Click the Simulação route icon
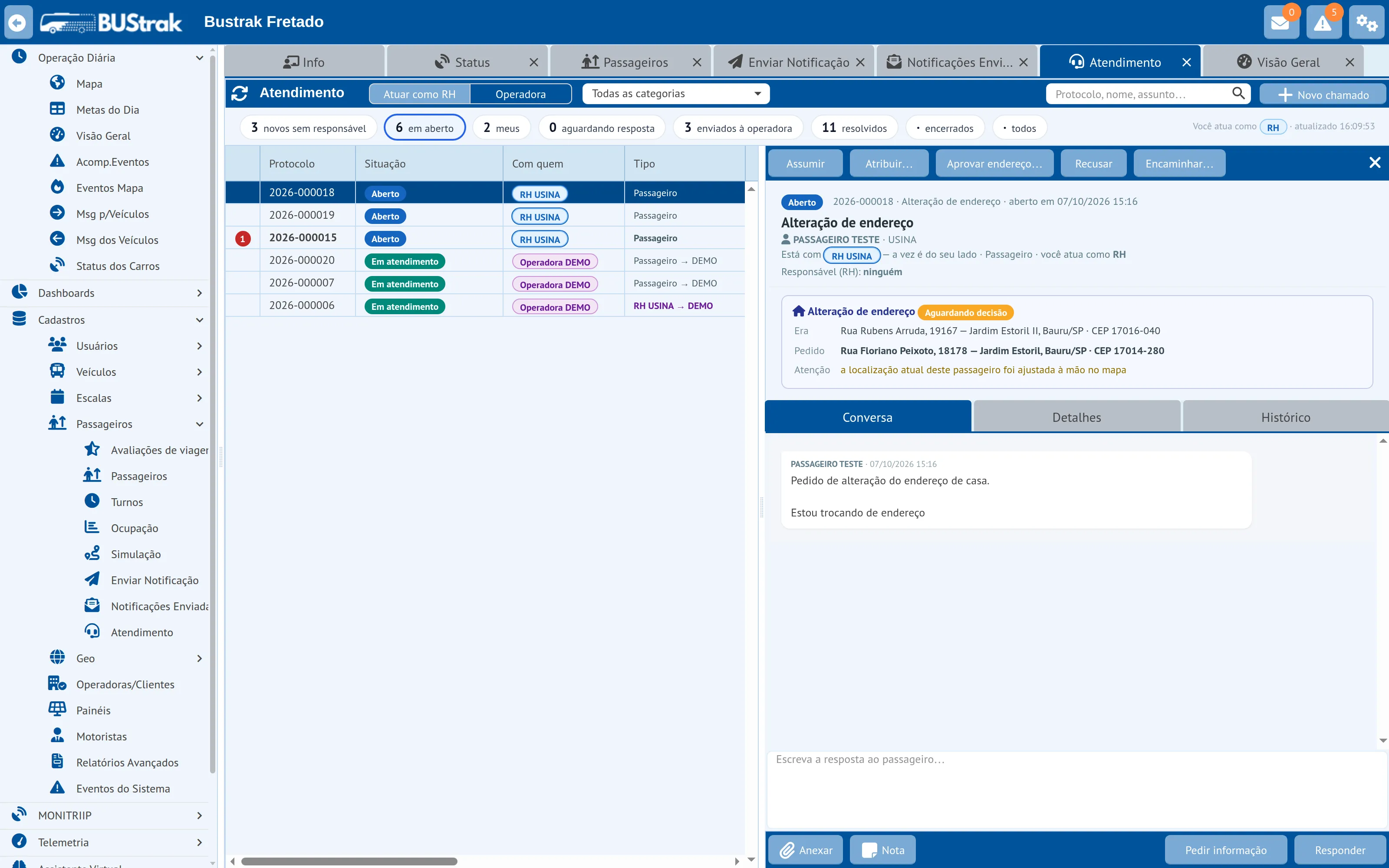This screenshot has width=1389, height=868. coord(92,553)
